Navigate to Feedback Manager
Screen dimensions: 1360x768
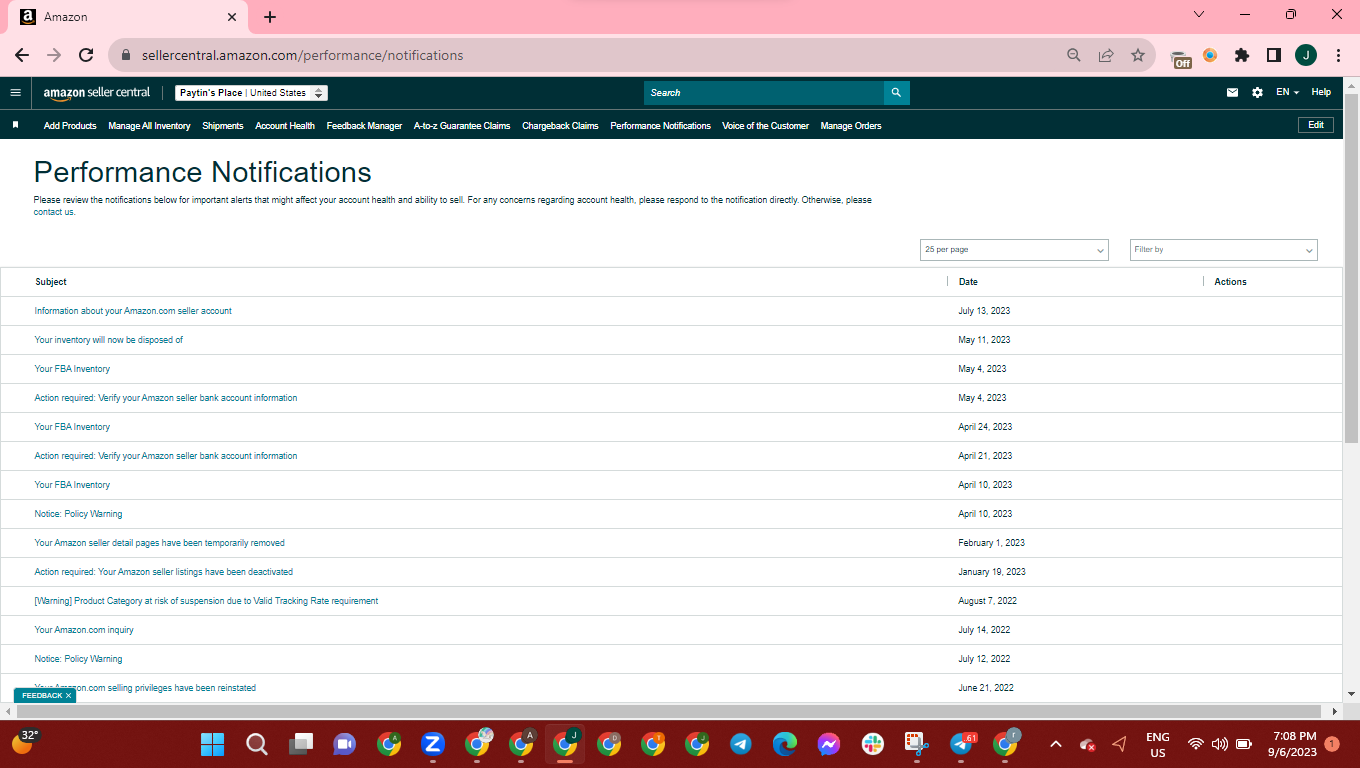364,126
